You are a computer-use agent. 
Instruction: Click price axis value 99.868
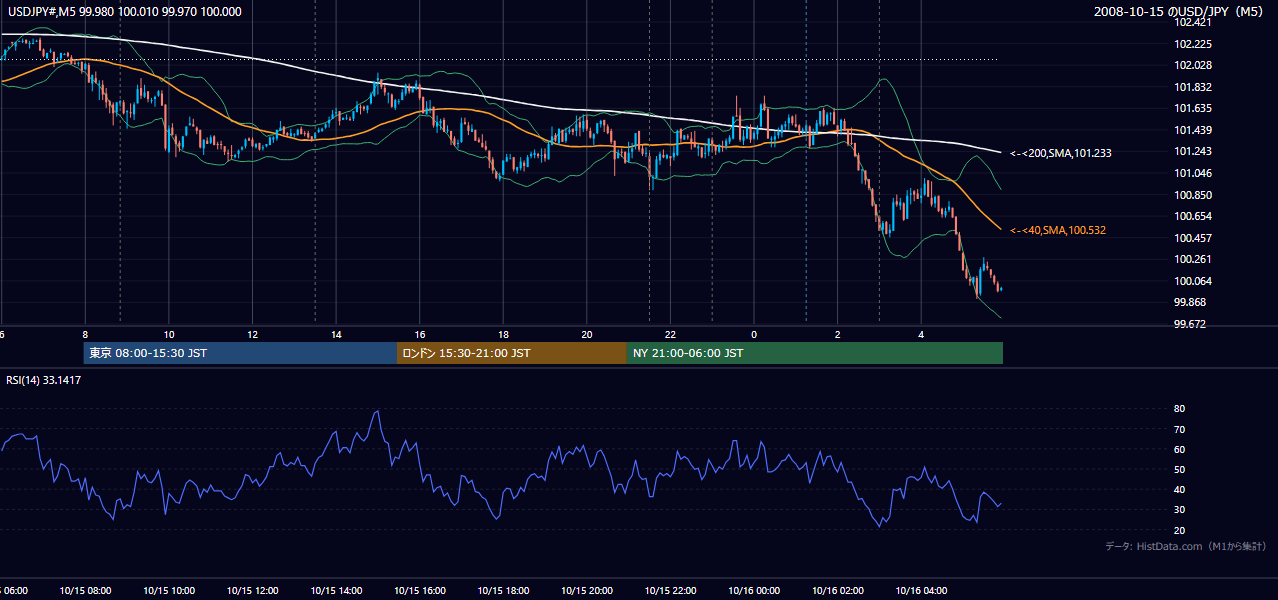click(x=1190, y=302)
